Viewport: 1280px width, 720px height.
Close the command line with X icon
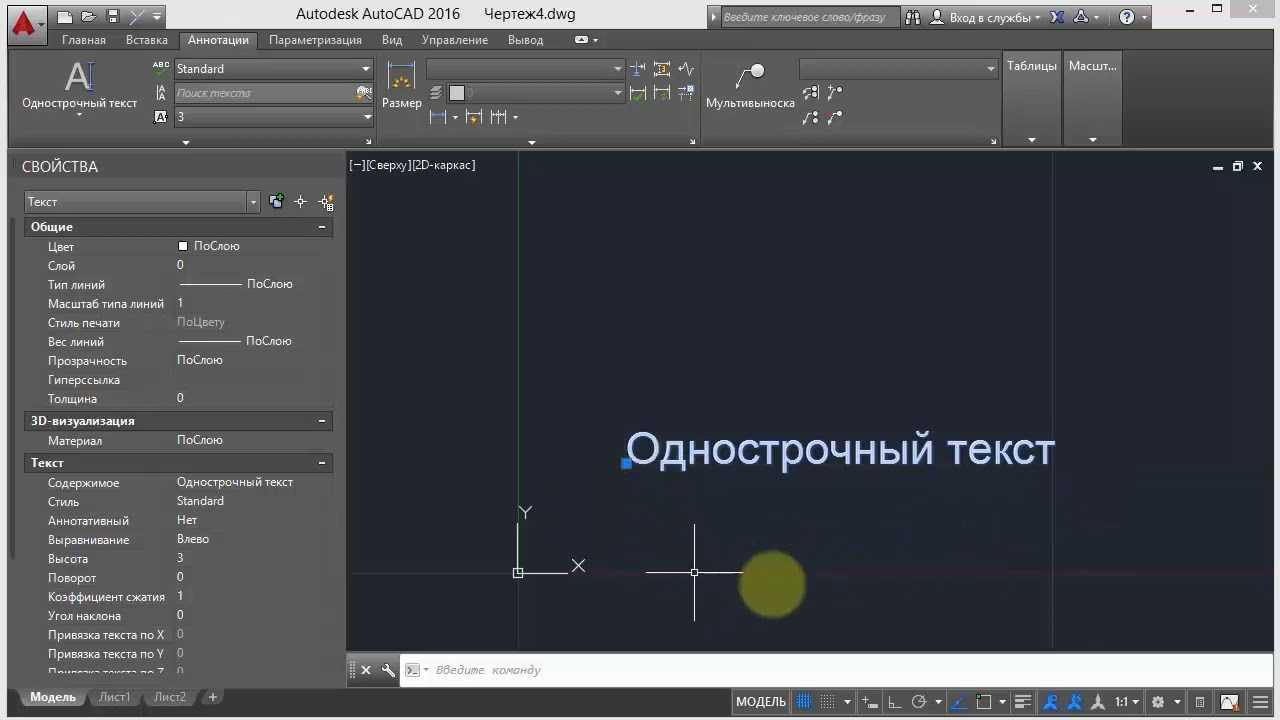point(366,670)
